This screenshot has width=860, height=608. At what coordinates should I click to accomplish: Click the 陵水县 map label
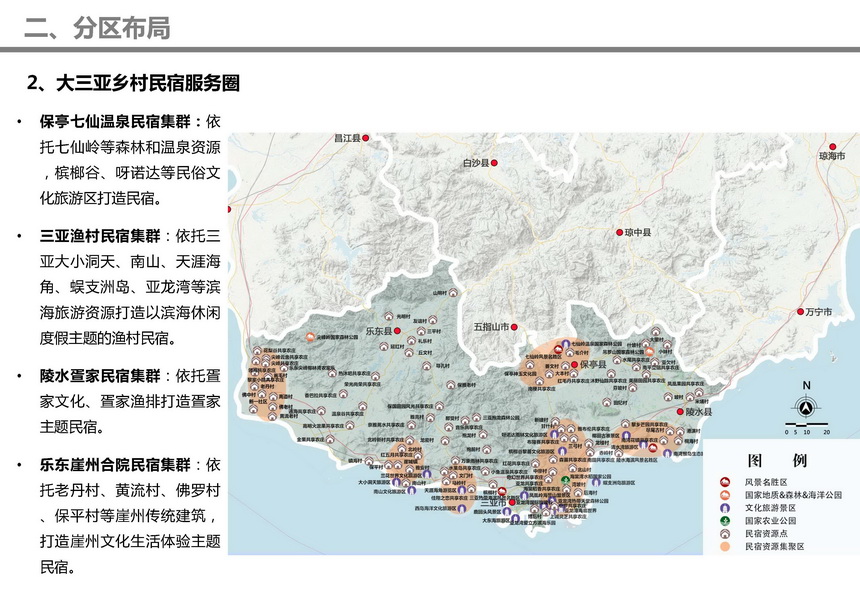[x=699, y=412]
